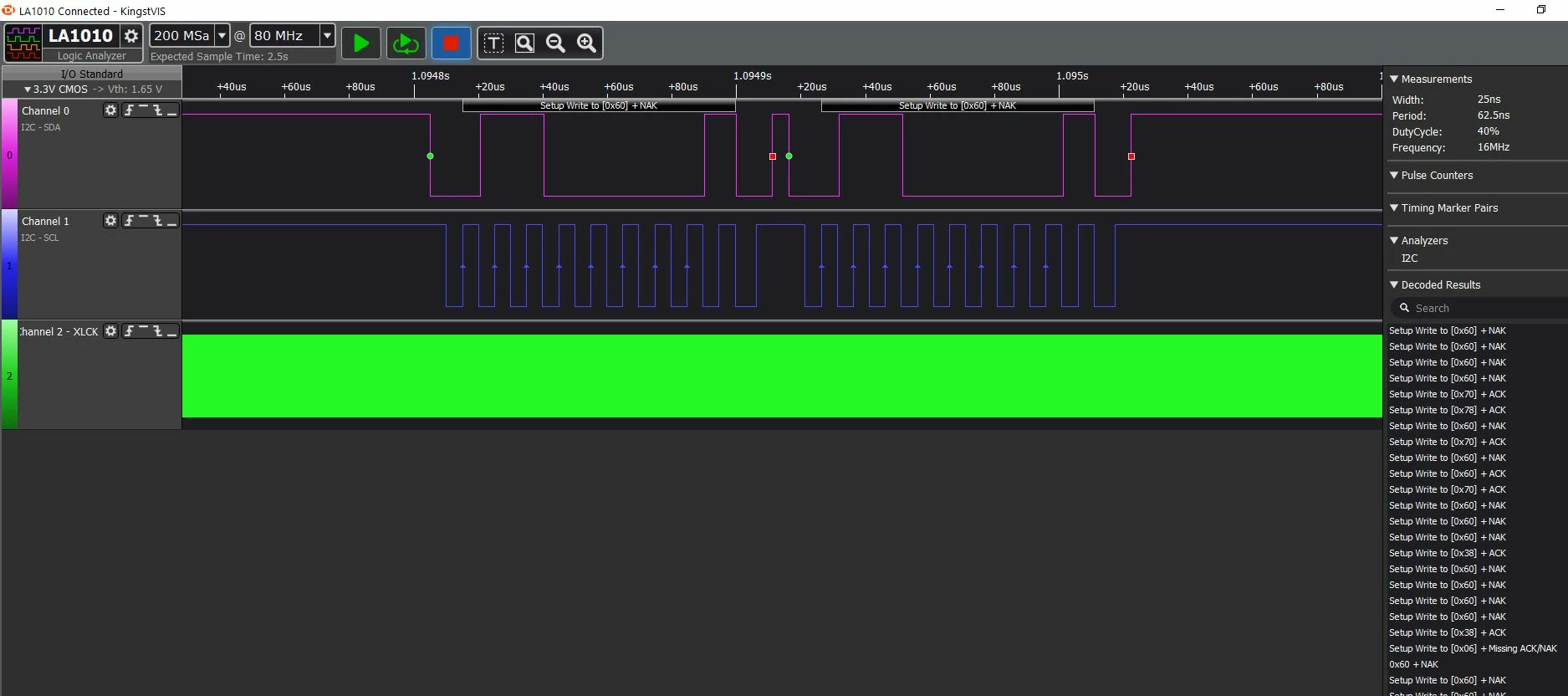Start a single capture with green play button

[x=360, y=43]
